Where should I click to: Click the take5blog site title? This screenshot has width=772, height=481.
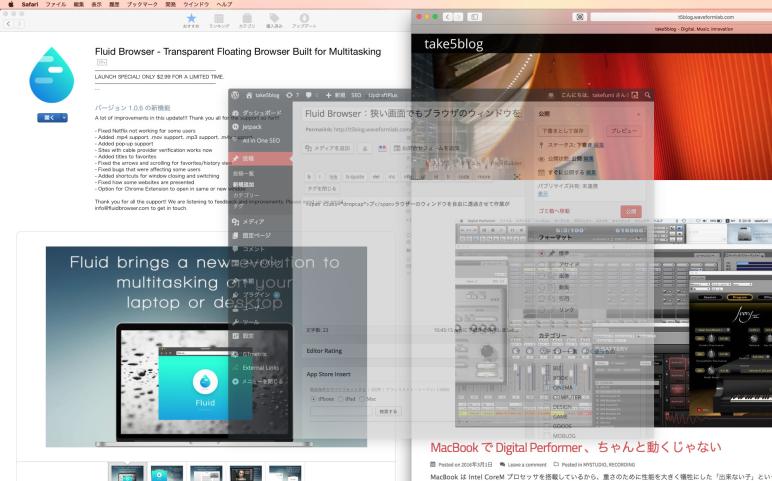tap(453, 44)
